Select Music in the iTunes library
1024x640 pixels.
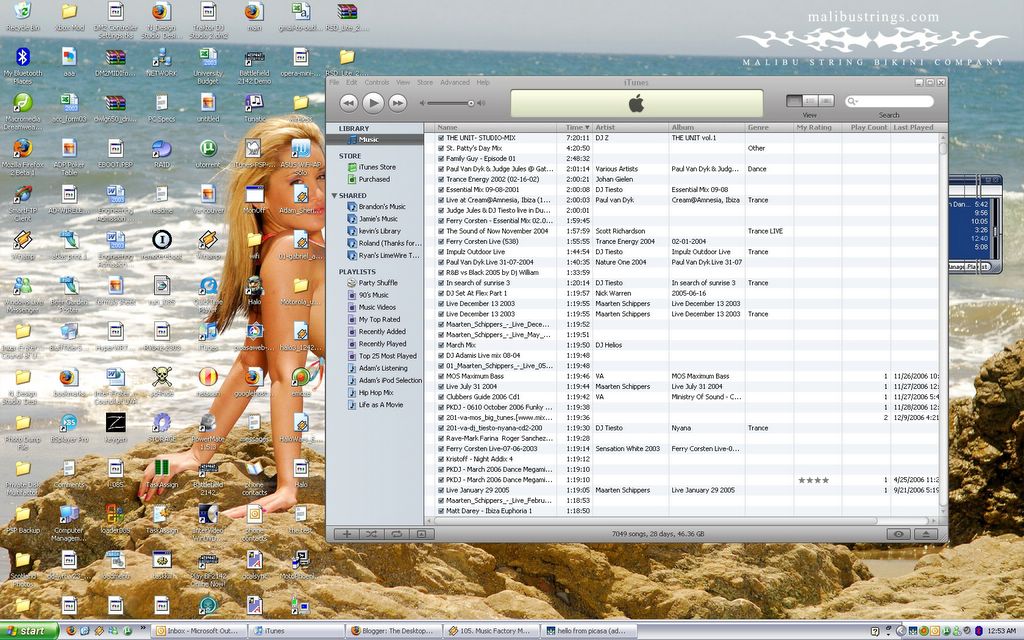coord(375,140)
